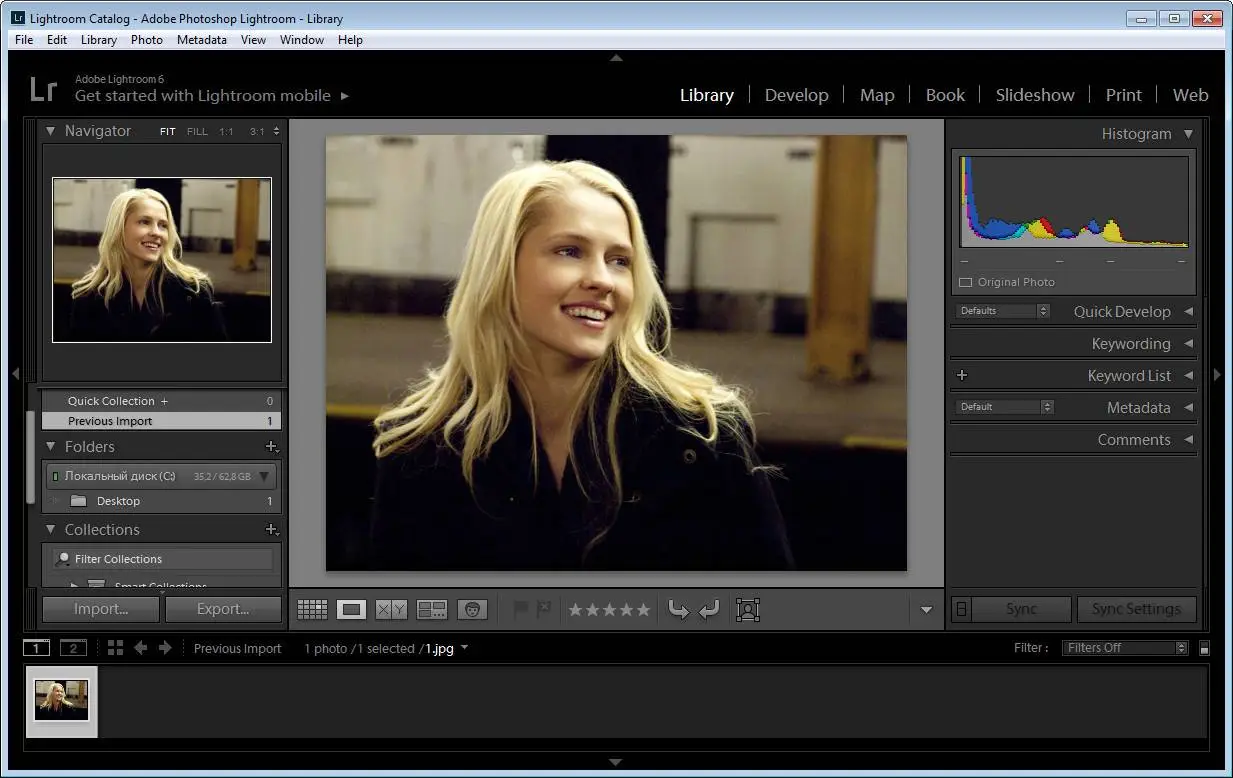The height and width of the screenshot is (778, 1233).
Task: Click the left panel vertical scrollbar
Action: 31,456
